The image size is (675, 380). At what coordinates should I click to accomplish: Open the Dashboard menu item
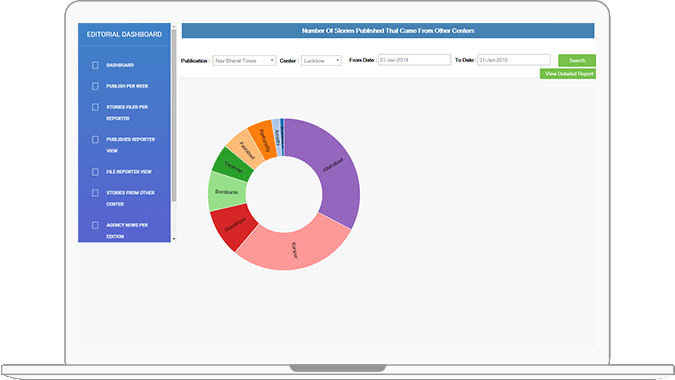pyautogui.click(x=120, y=65)
